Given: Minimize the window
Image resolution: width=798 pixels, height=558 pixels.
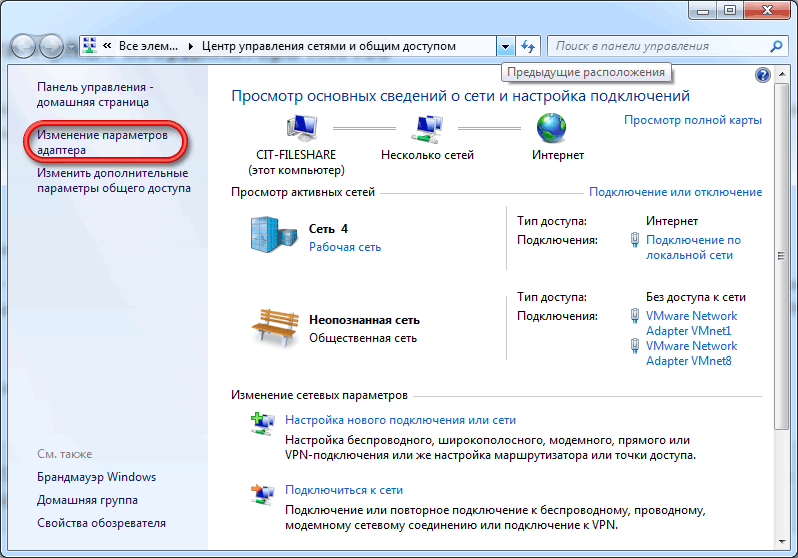Looking at the screenshot, I should [703, 10].
